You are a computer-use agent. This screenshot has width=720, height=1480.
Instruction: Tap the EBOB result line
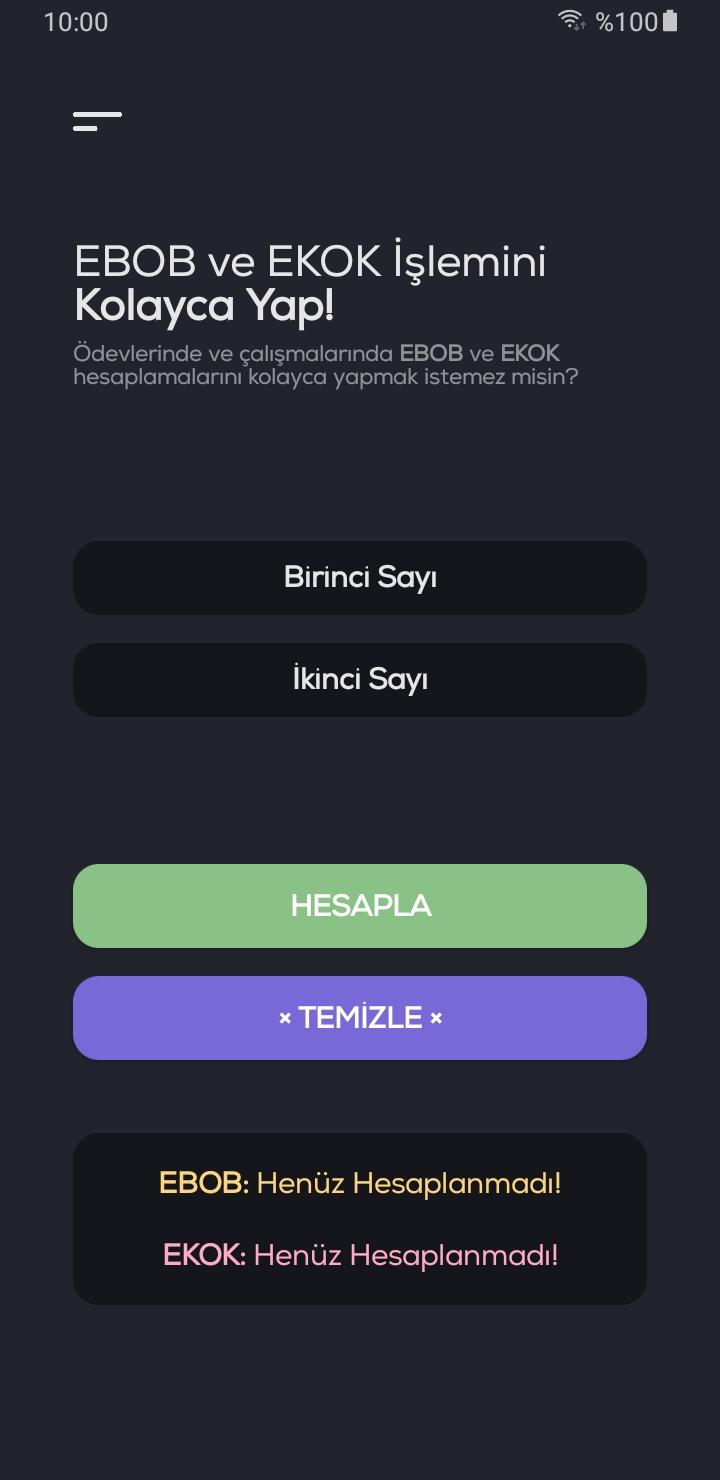[360, 1184]
